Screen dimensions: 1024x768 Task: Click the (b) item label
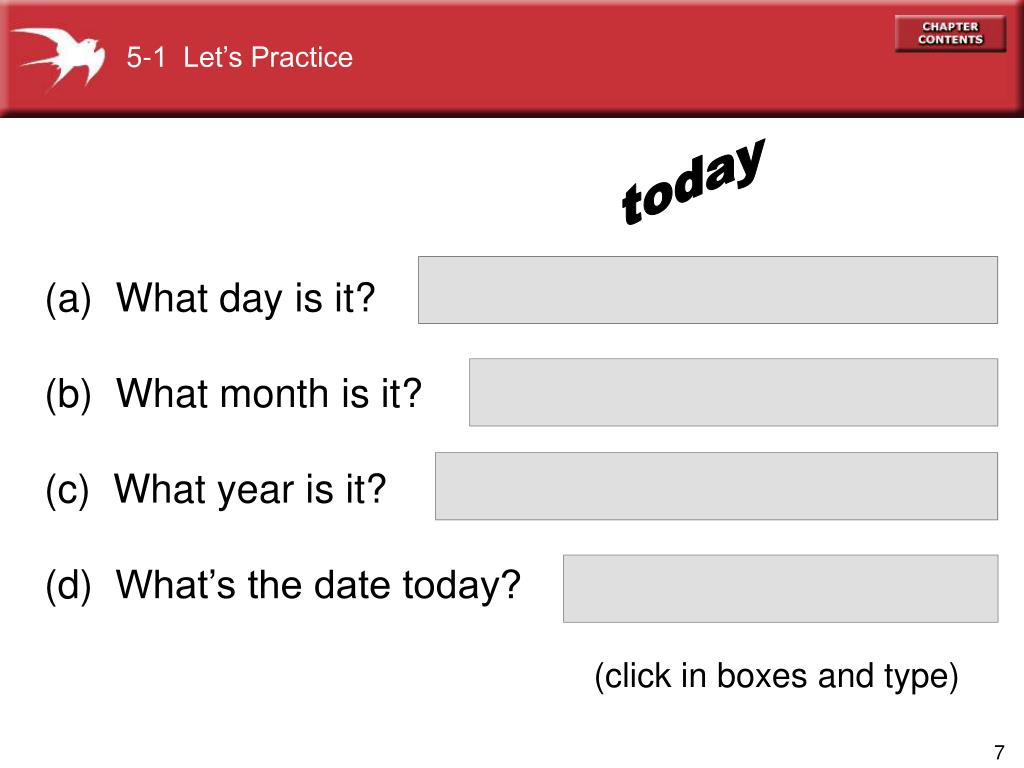point(68,394)
